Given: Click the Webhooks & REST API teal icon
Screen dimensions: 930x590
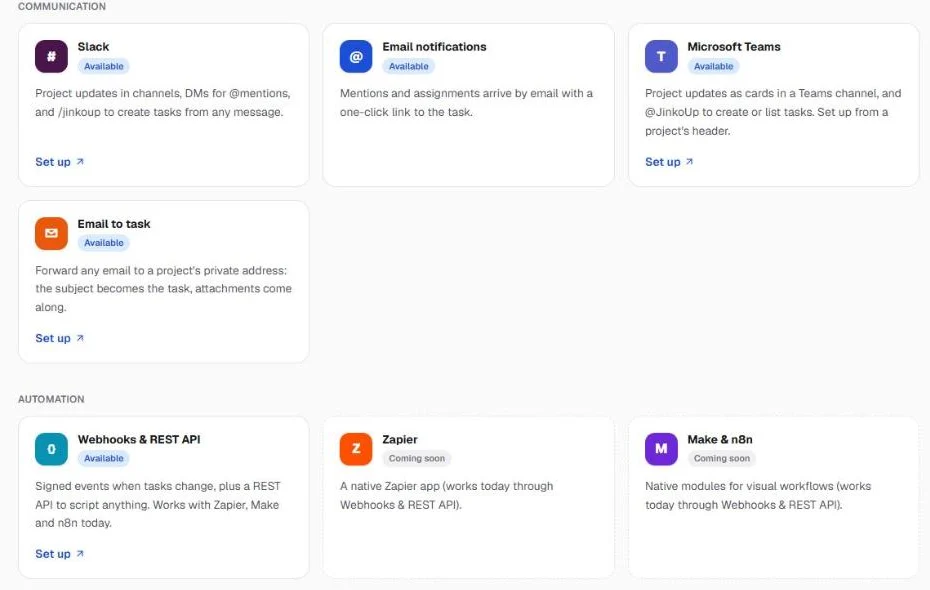Looking at the screenshot, I should [52, 449].
